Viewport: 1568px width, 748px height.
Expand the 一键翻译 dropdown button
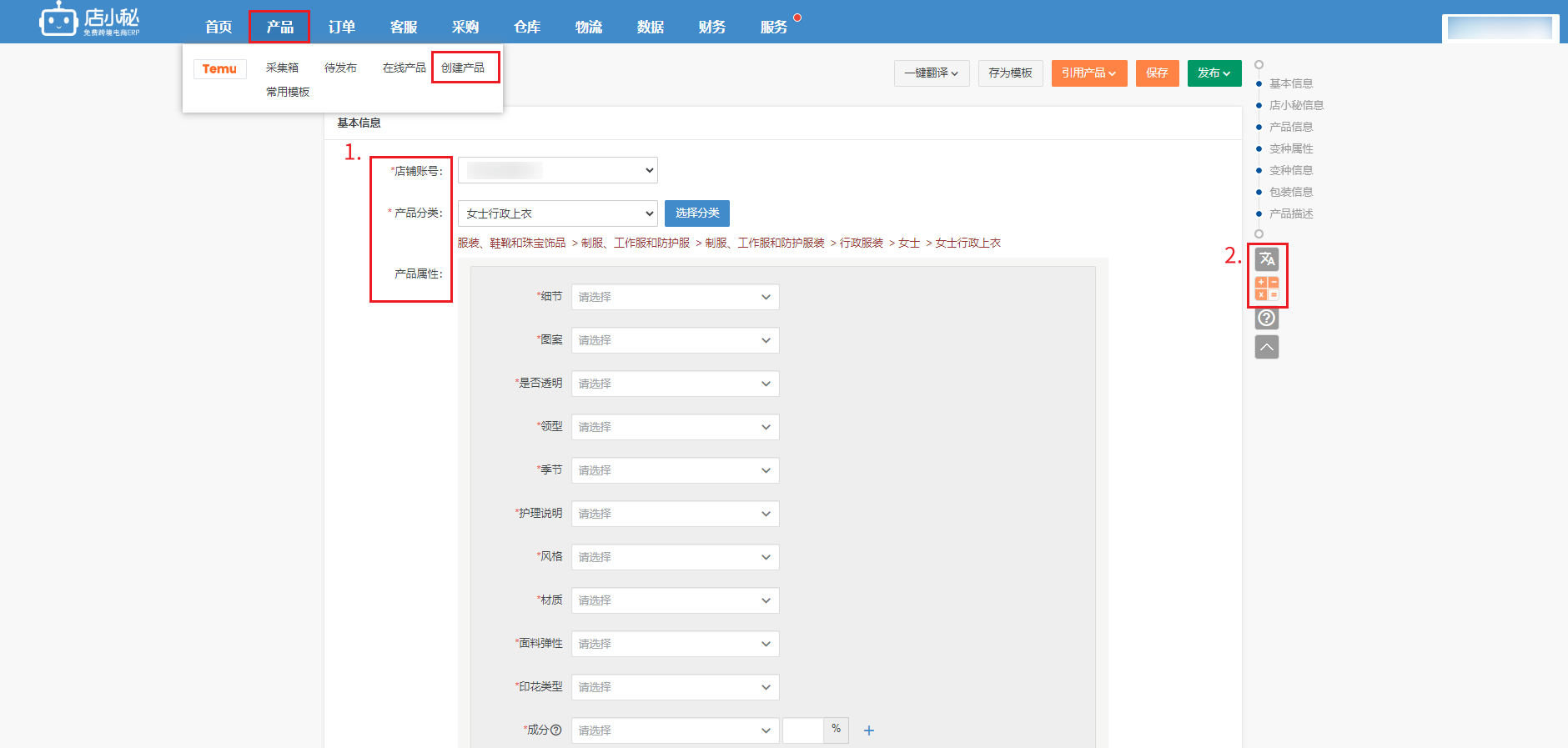point(932,73)
